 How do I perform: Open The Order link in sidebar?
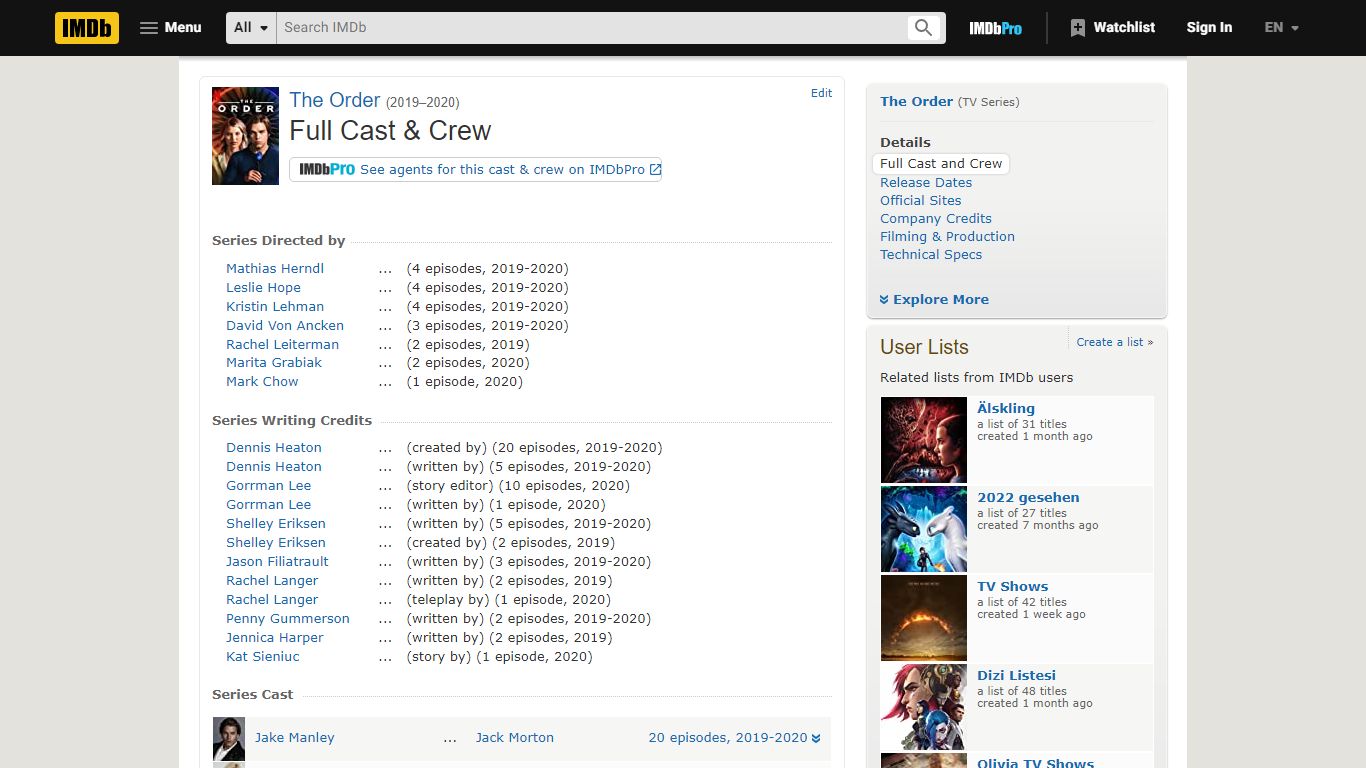coord(917,102)
